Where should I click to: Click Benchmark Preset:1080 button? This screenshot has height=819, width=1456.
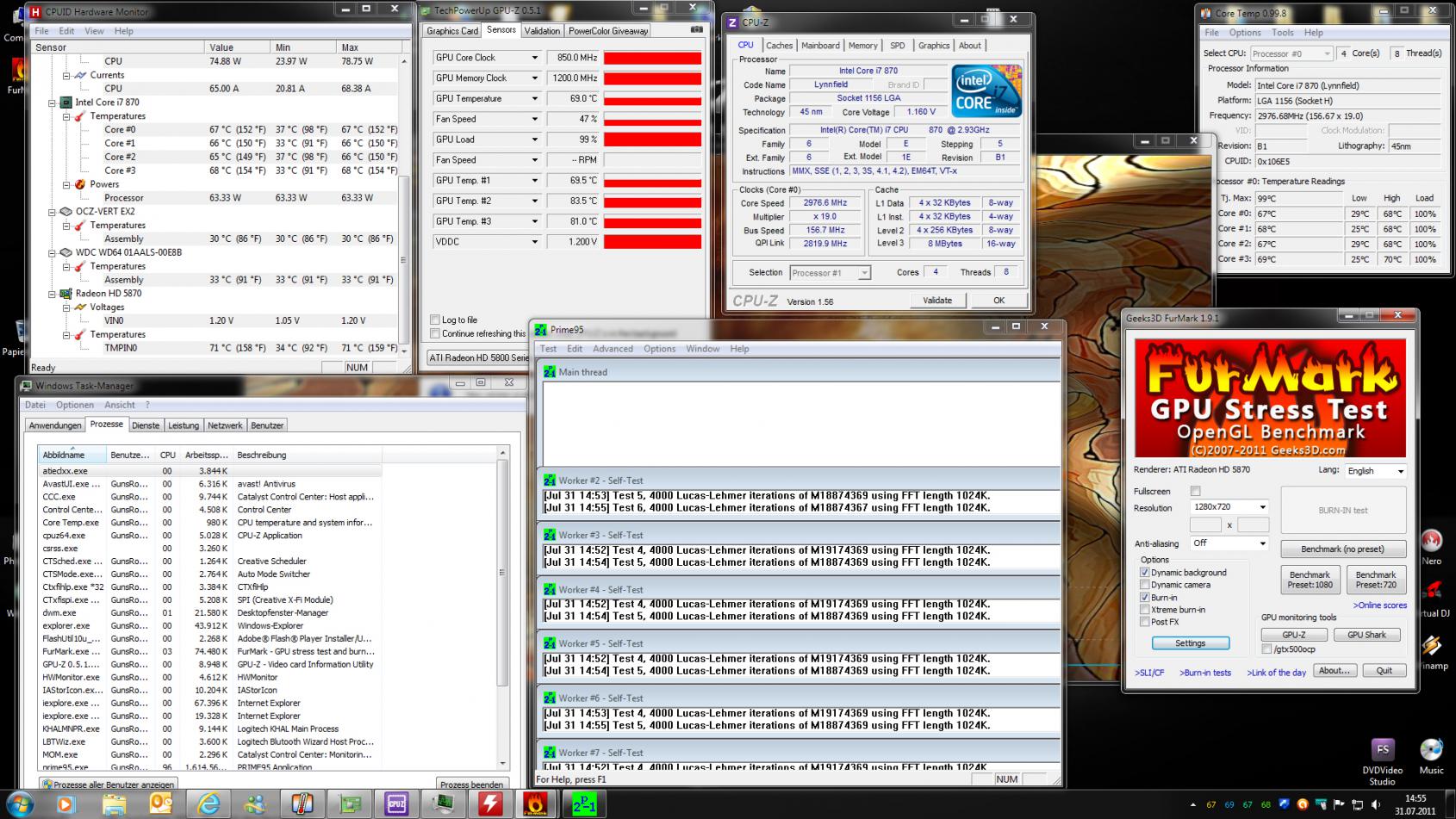click(x=1310, y=580)
